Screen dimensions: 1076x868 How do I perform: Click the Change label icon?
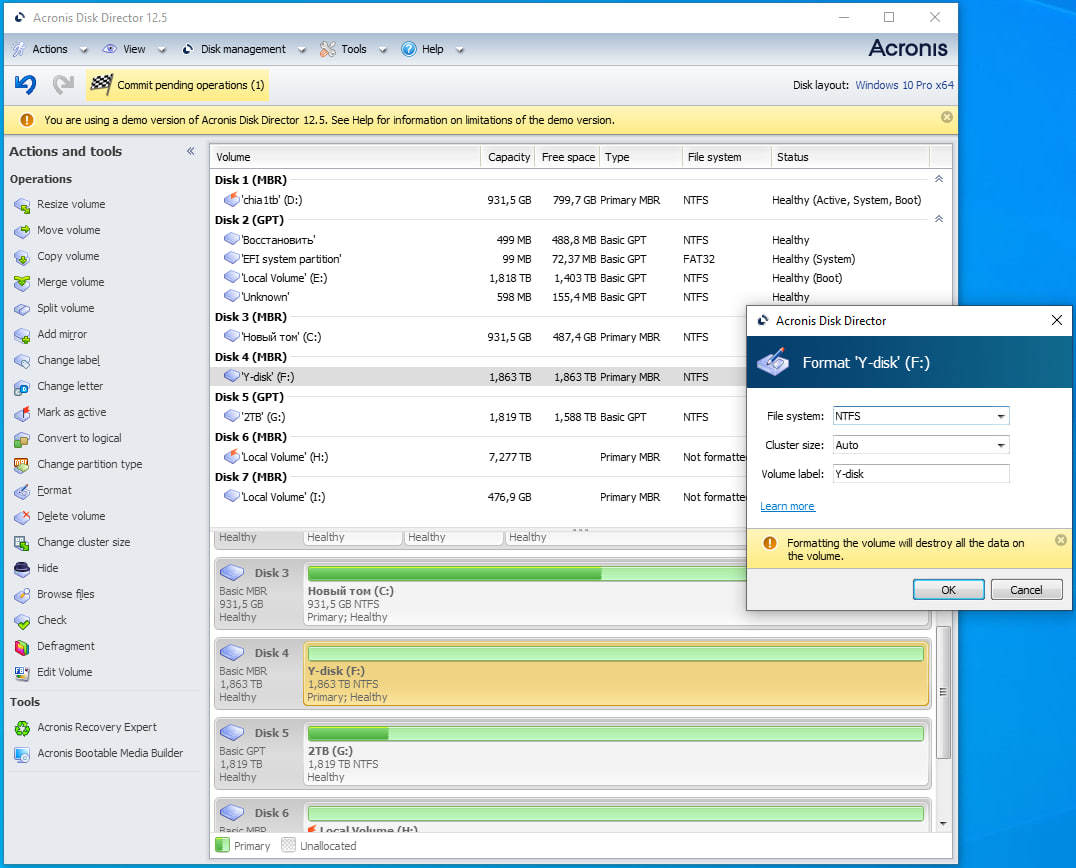(22, 361)
